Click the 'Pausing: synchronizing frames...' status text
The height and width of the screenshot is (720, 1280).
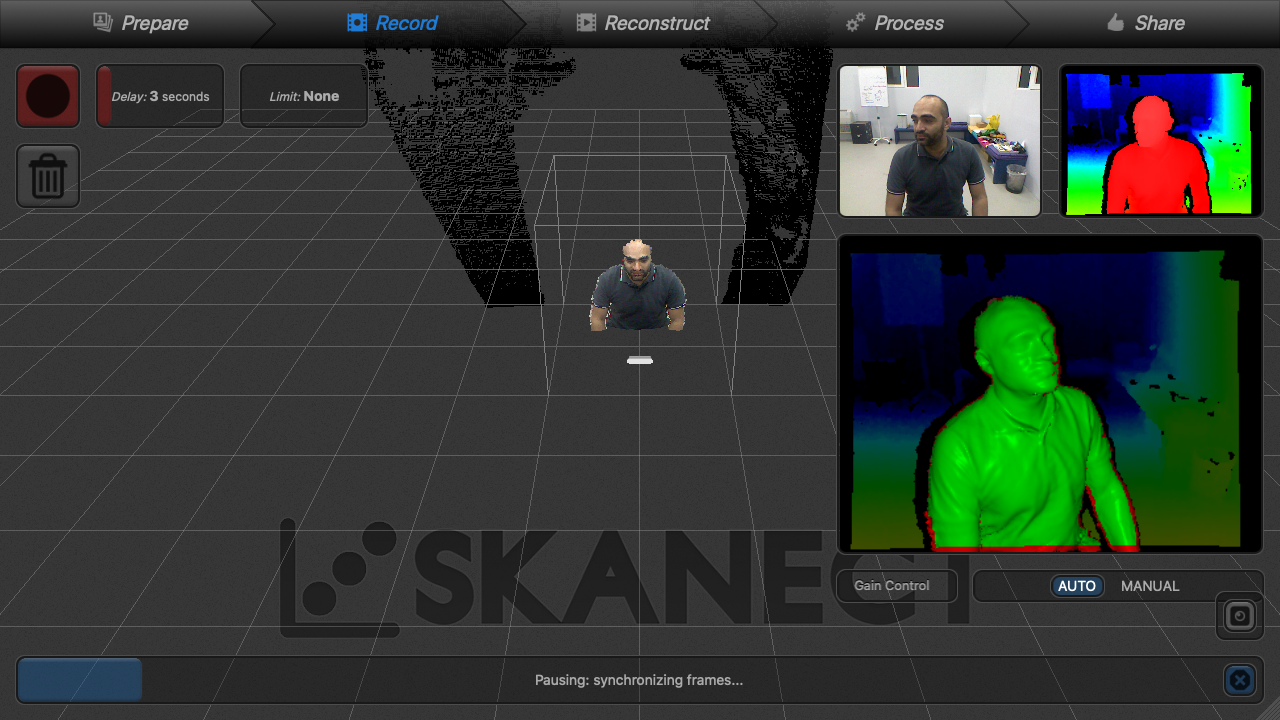[x=639, y=680]
